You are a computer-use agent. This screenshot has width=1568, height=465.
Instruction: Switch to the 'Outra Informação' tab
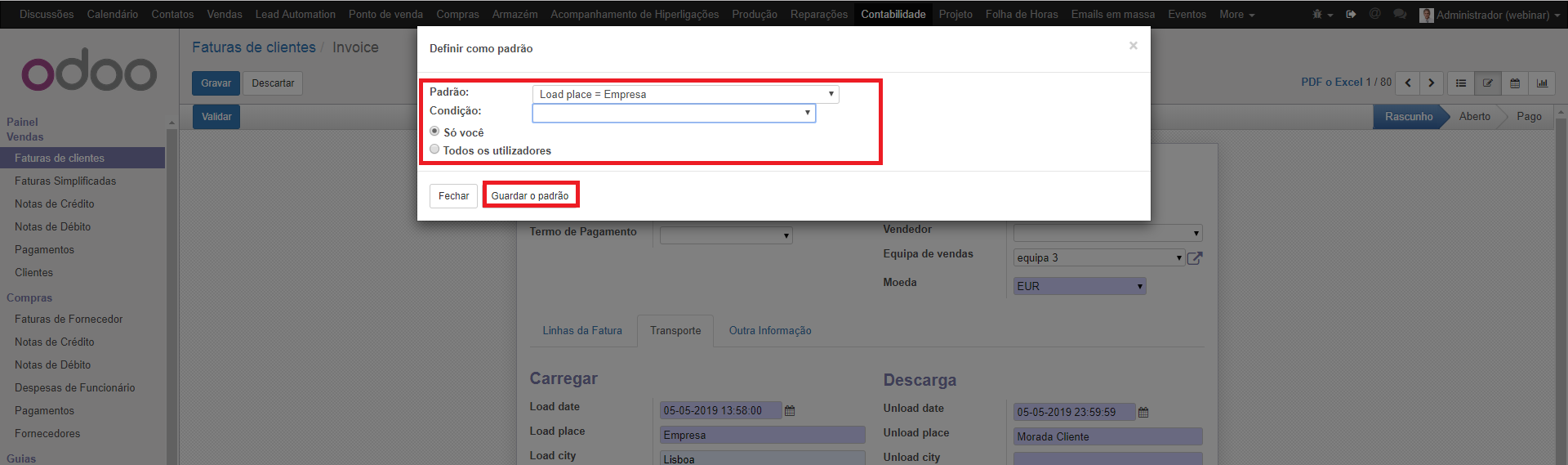(x=769, y=331)
